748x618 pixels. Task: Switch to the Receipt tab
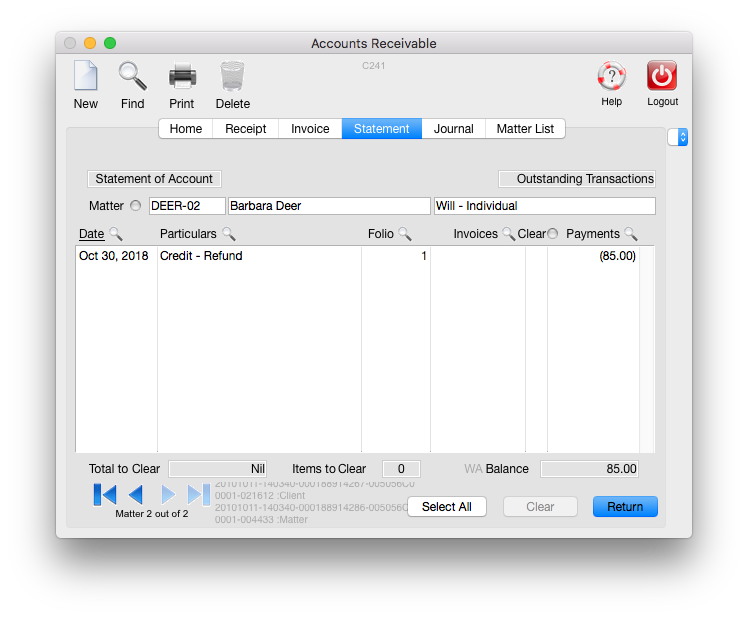click(x=245, y=129)
